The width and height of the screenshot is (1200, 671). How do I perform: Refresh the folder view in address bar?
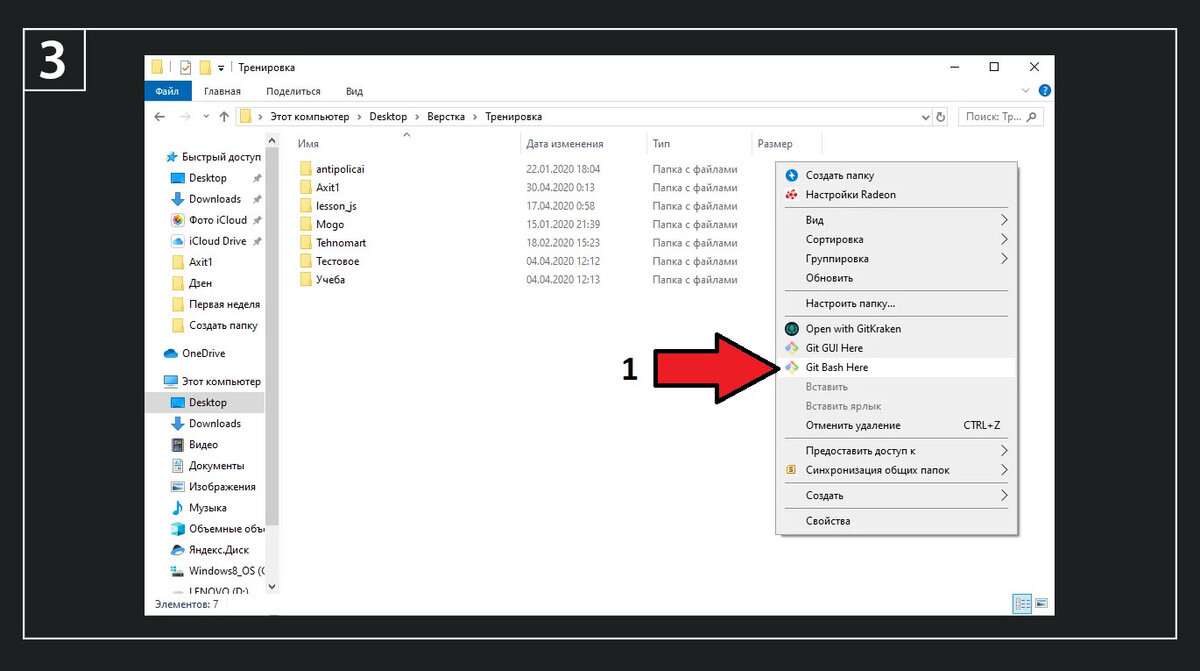940,117
